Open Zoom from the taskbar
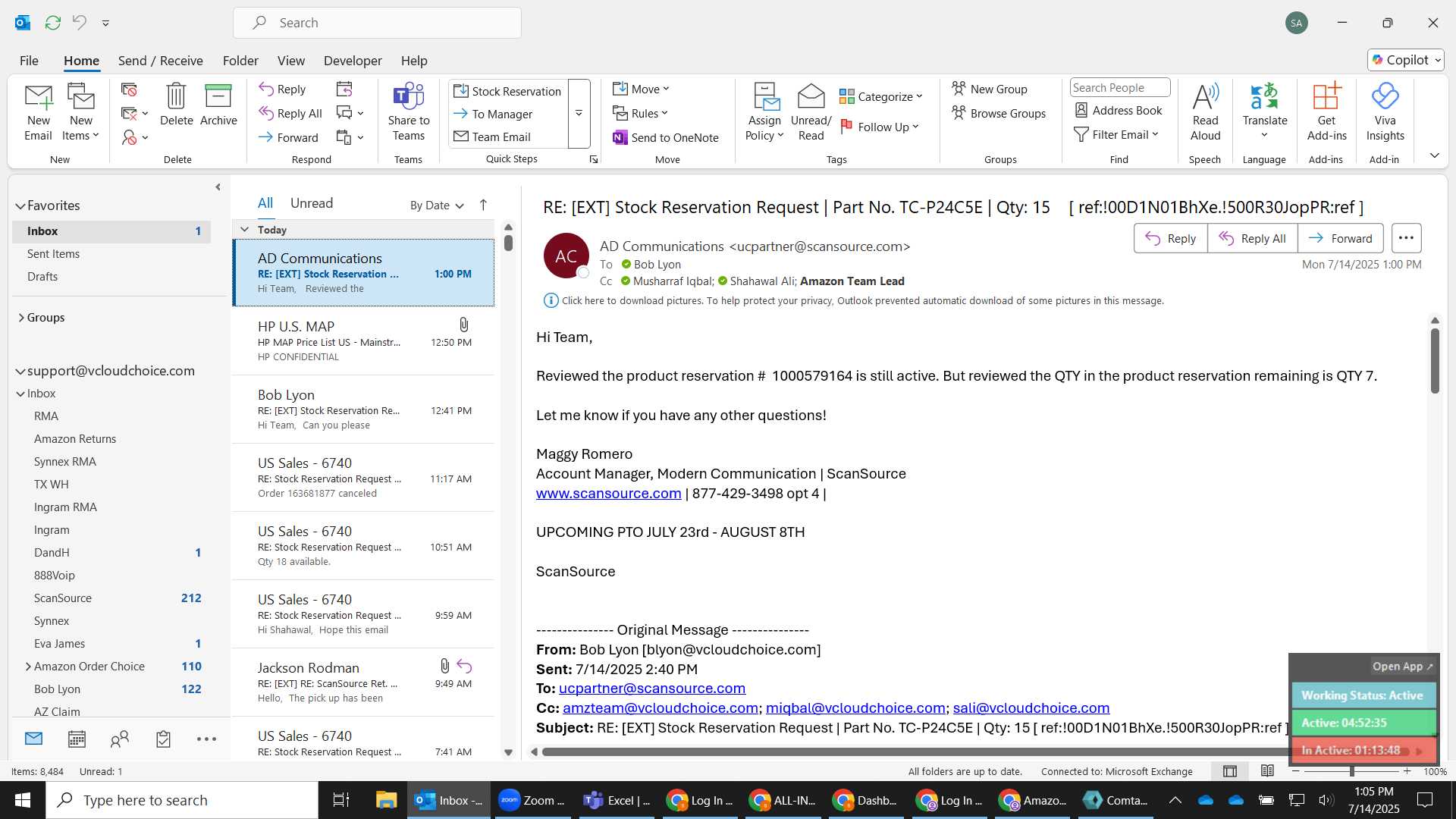The image size is (1456, 819). 531,800
